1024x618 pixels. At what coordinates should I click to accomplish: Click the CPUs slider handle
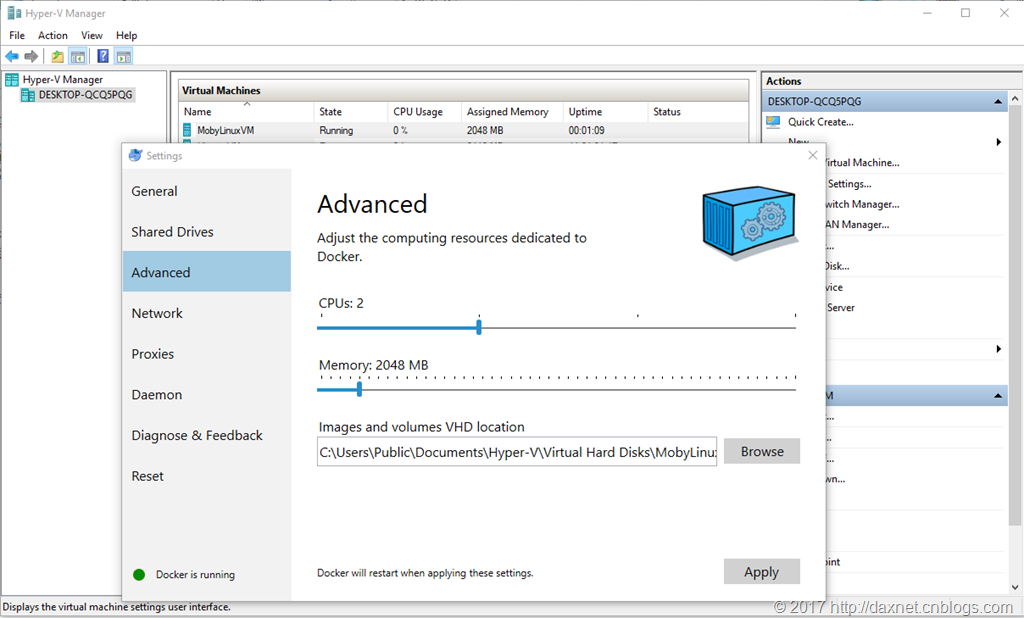pos(479,327)
